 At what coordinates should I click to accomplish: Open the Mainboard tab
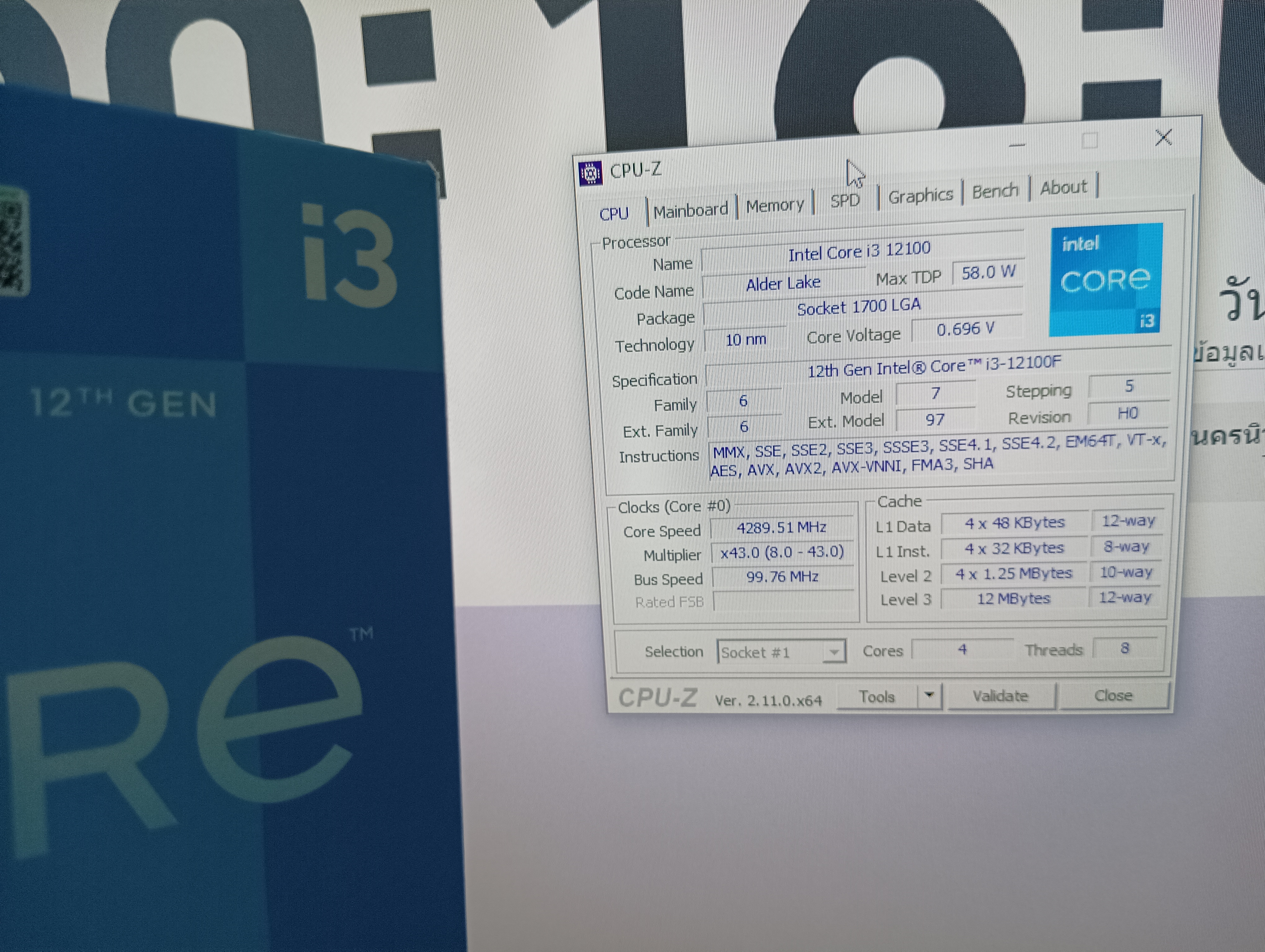pyautogui.click(x=690, y=210)
